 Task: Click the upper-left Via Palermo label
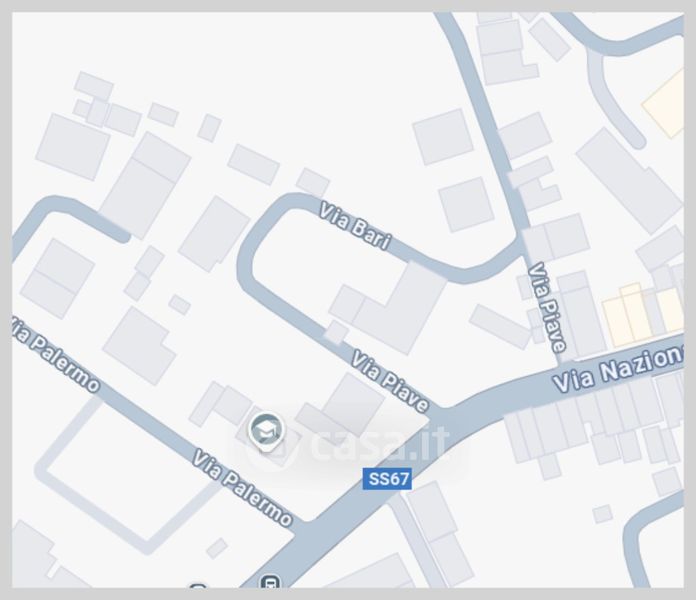55,354
